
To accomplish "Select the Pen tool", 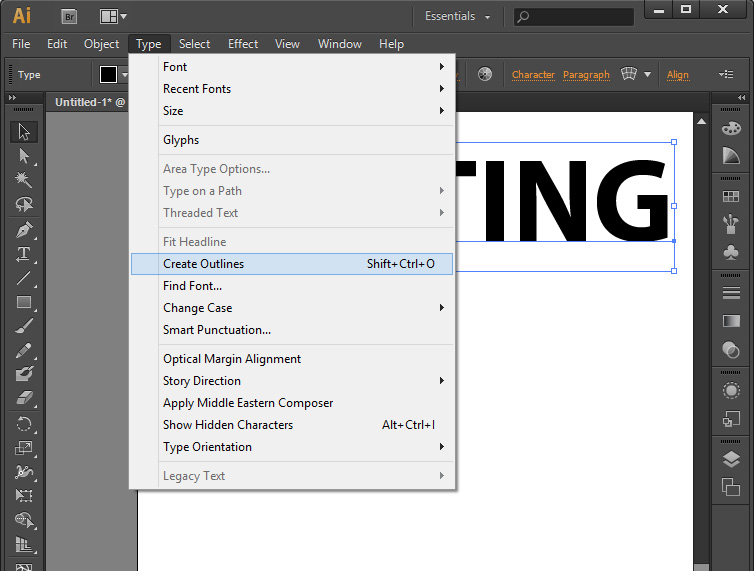I will tap(24, 229).
